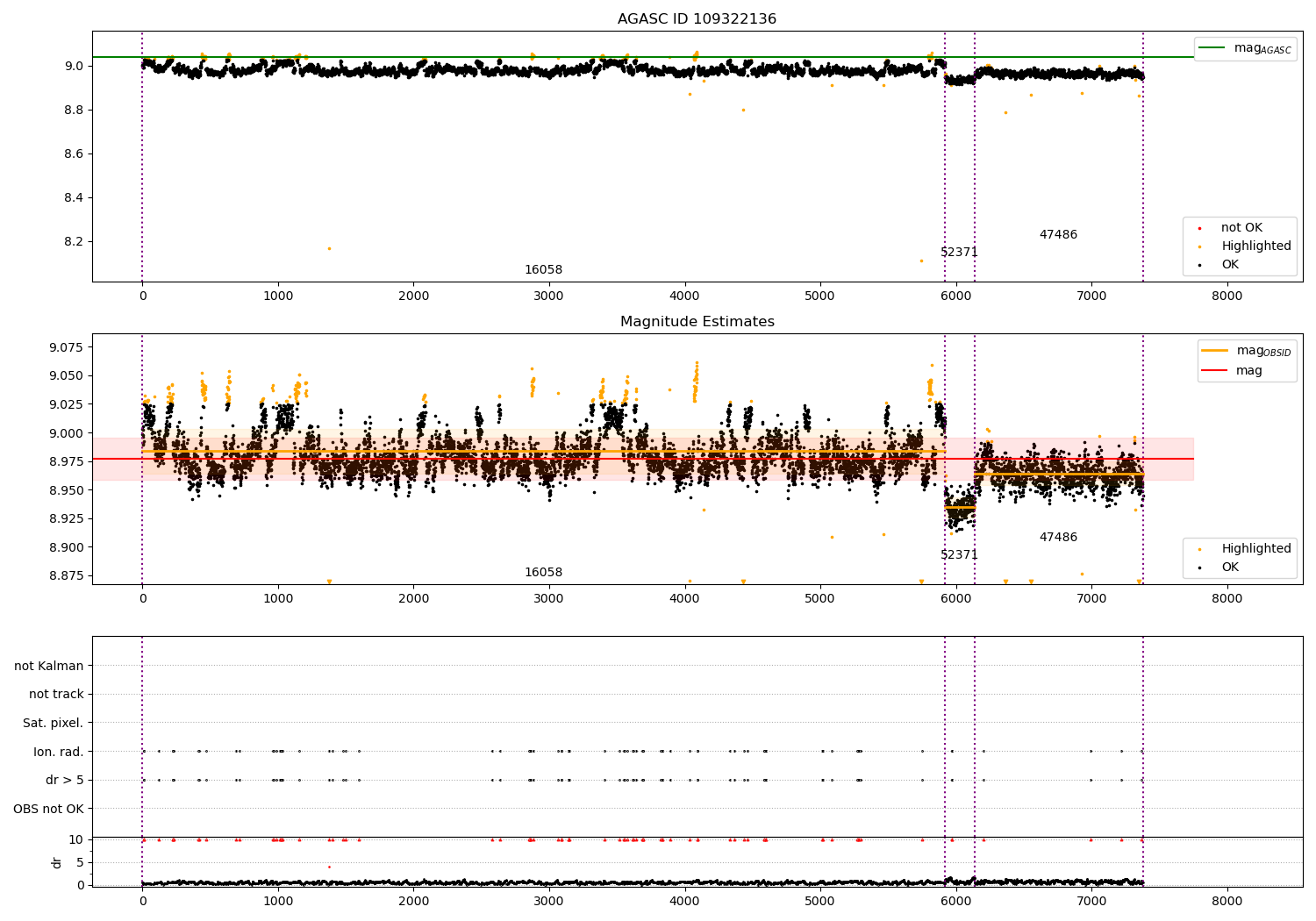Click OBSID label 16058 in top plot
The width and height of the screenshot is (1316, 921).
point(543,270)
